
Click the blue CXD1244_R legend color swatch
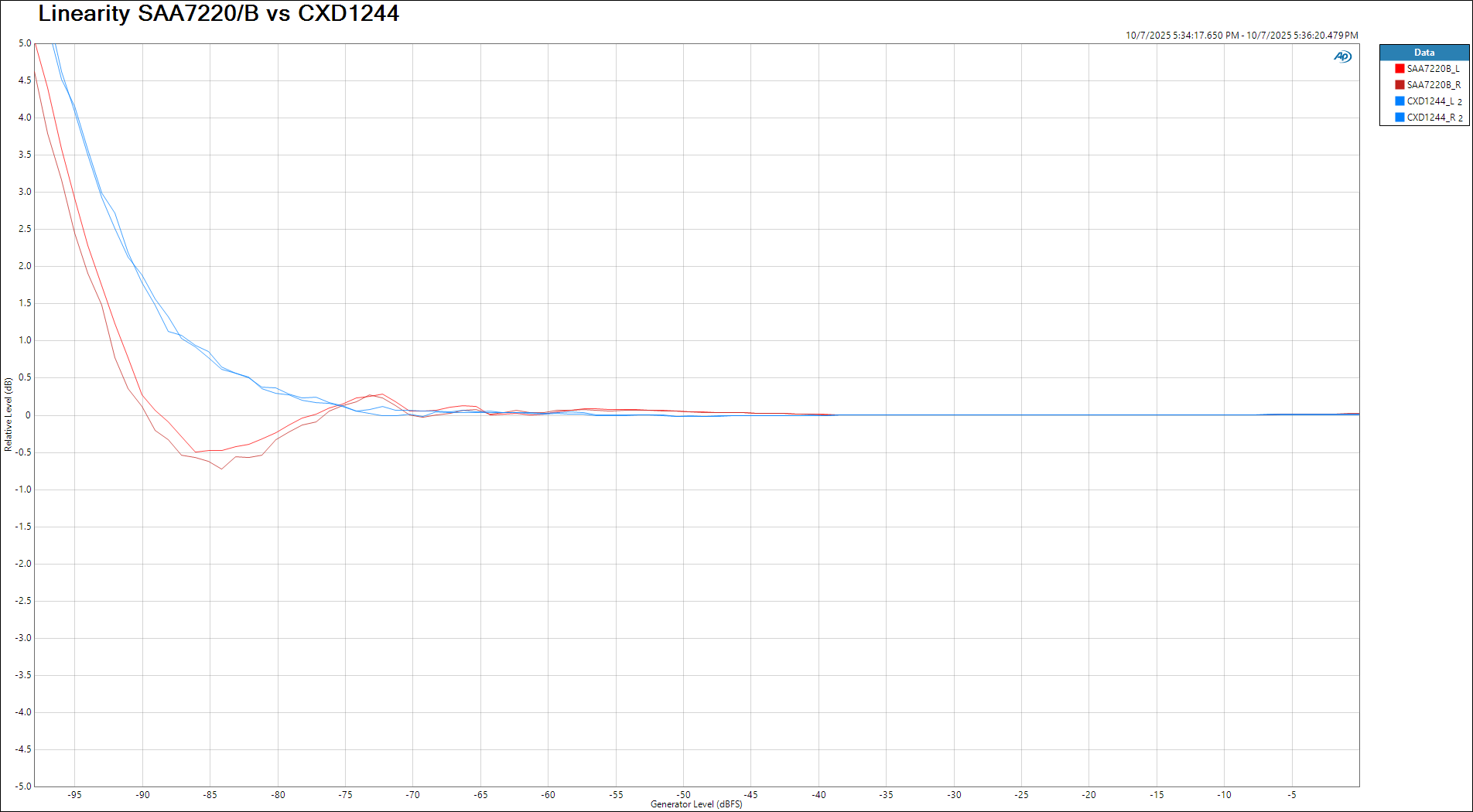tap(1400, 118)
